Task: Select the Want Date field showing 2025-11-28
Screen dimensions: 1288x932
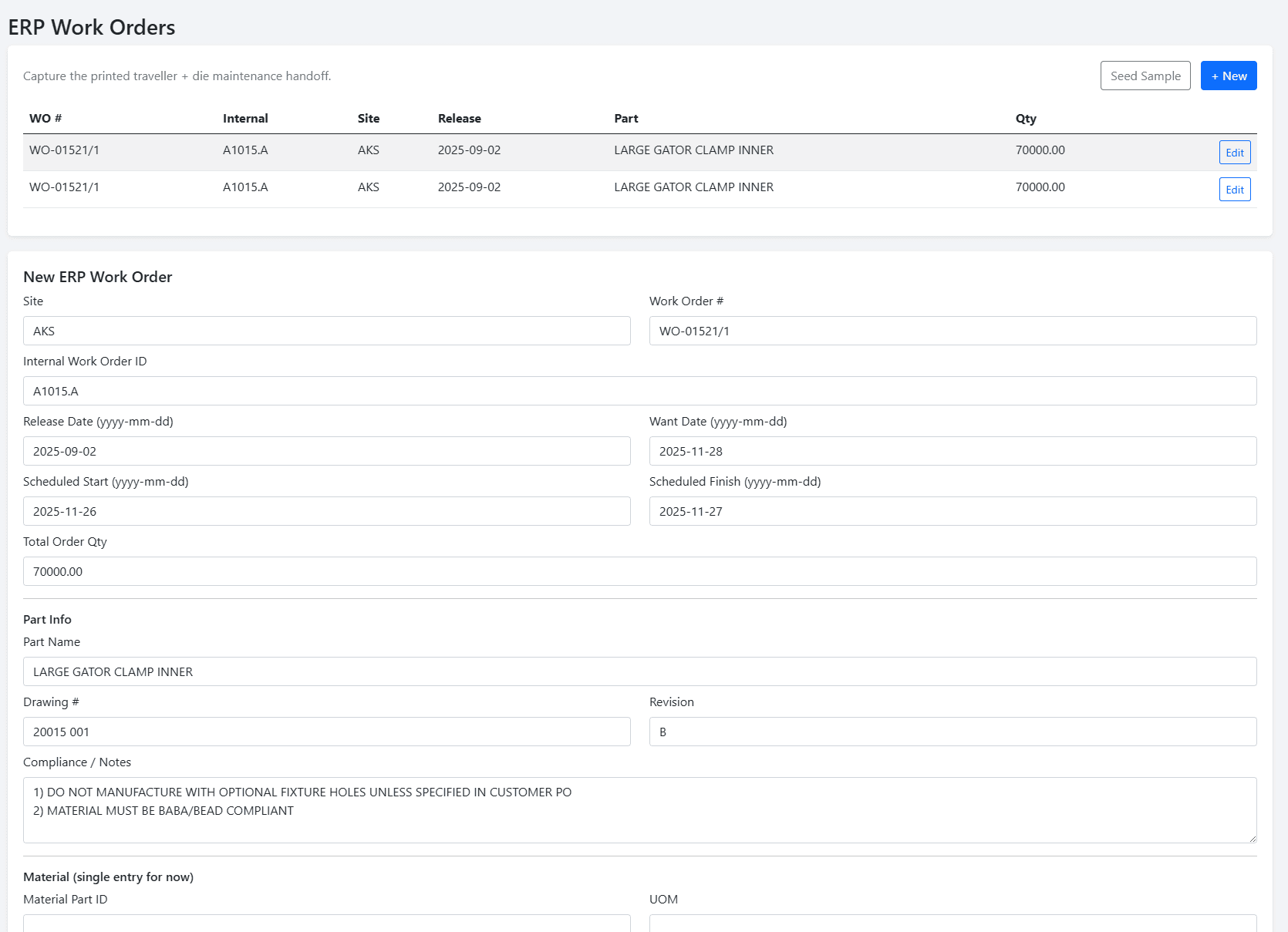Action: click(x=953, y=451)
